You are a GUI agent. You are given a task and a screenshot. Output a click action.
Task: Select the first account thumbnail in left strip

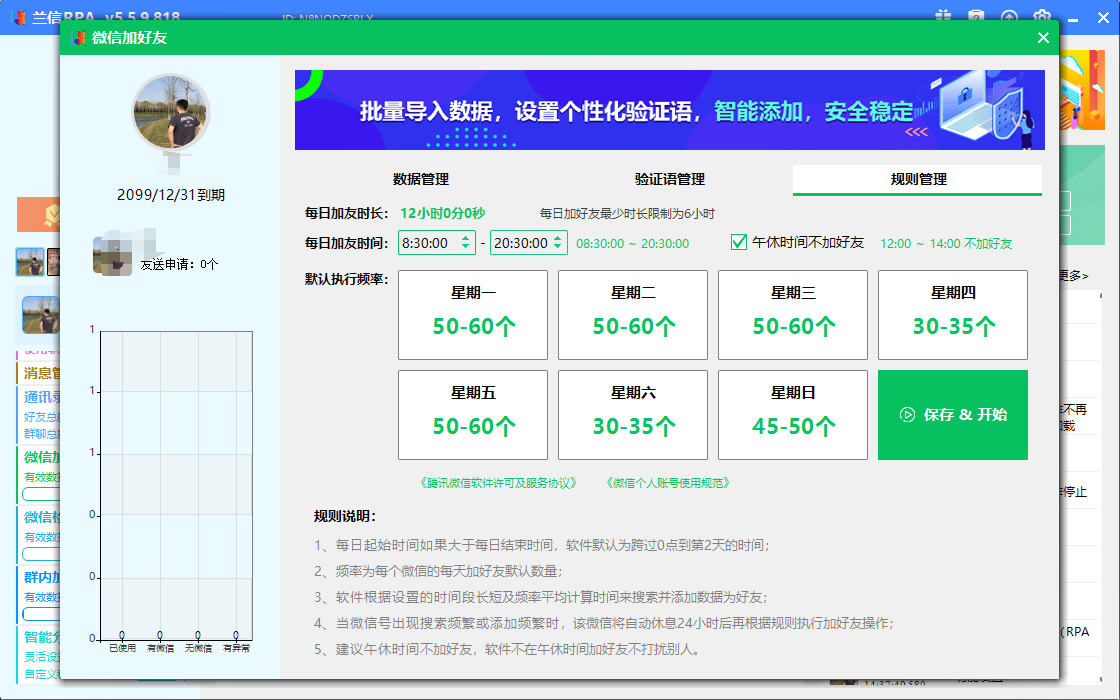30,262
